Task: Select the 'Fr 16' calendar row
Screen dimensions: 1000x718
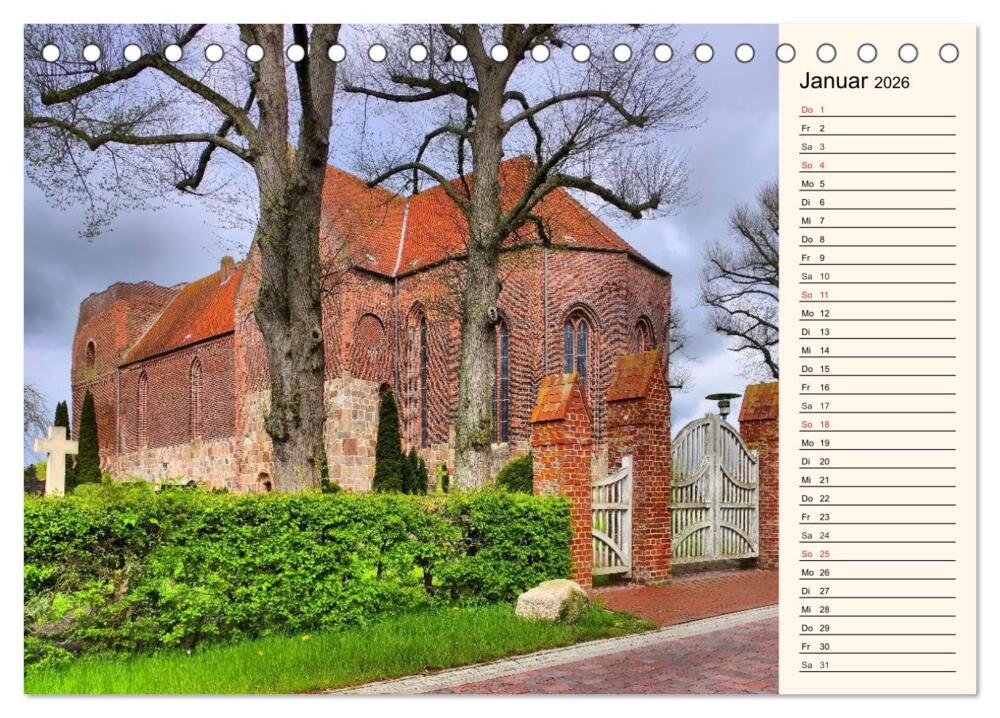Action: pyautogui.click(x=878, y=387)
